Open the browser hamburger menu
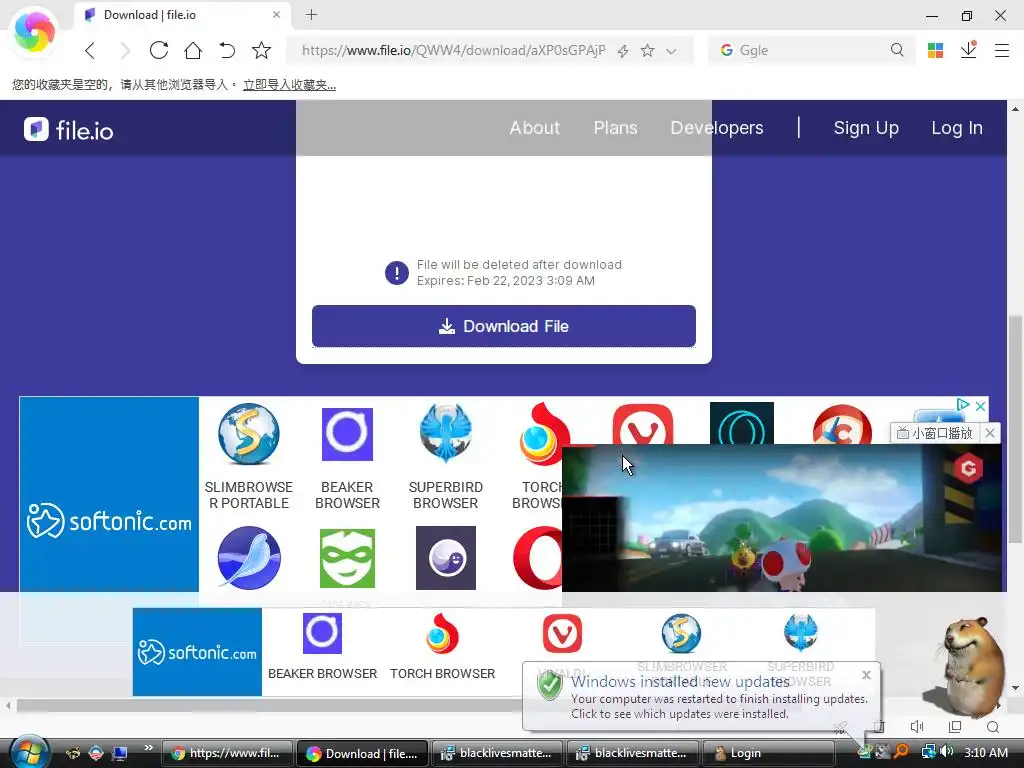 click(x=1002, y=50)
